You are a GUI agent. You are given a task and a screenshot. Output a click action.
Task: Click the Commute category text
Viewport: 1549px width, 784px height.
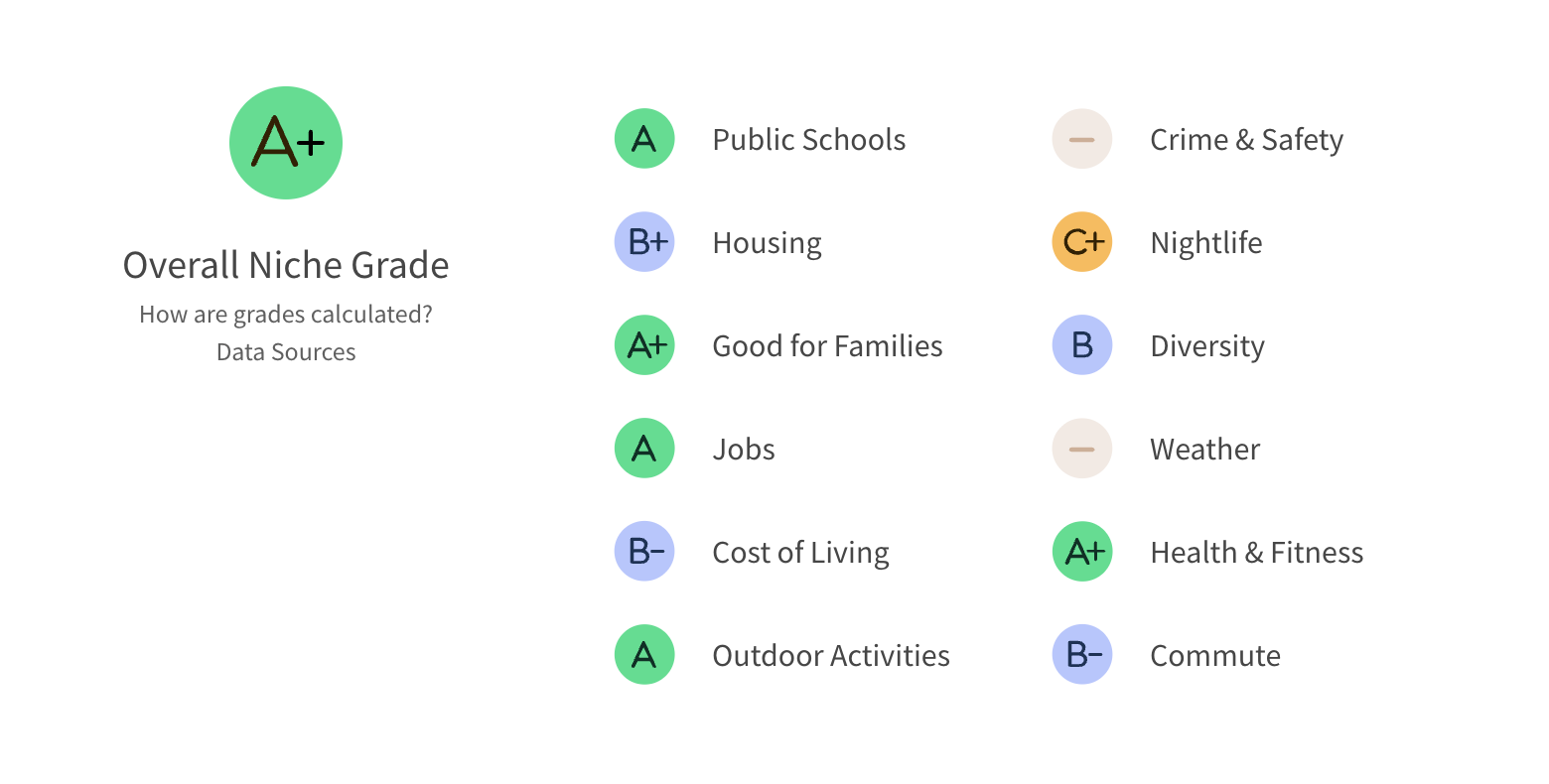(x=1215, y=655)
